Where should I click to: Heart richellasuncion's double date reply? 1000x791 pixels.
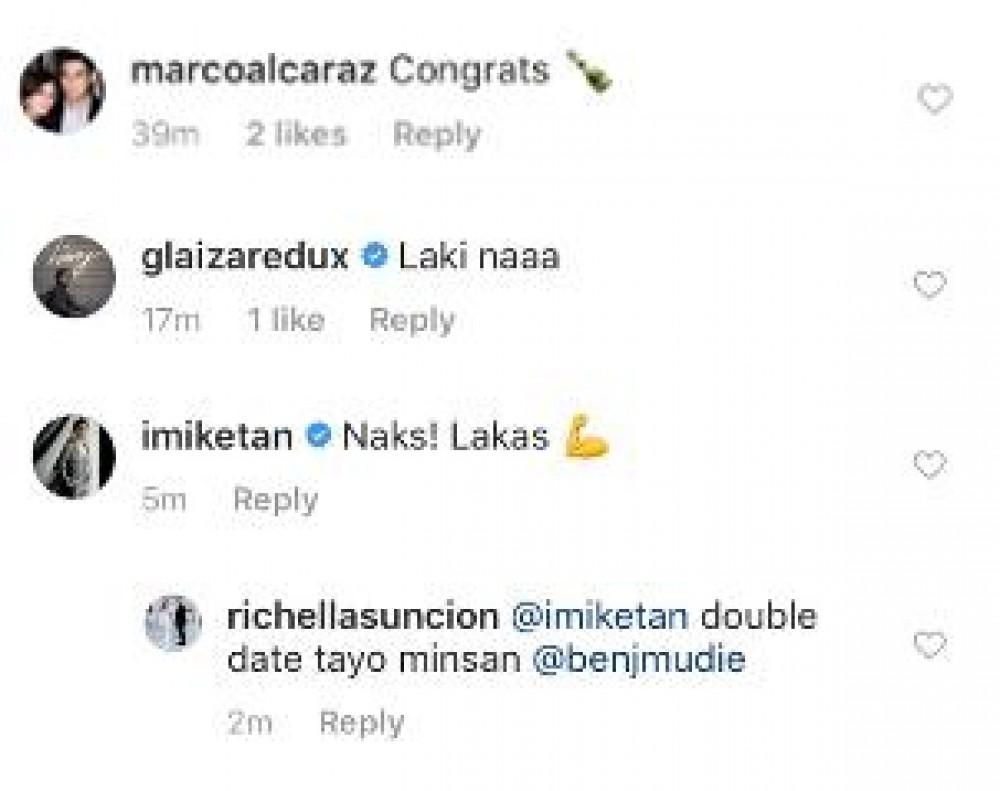[x=930, y=645]
